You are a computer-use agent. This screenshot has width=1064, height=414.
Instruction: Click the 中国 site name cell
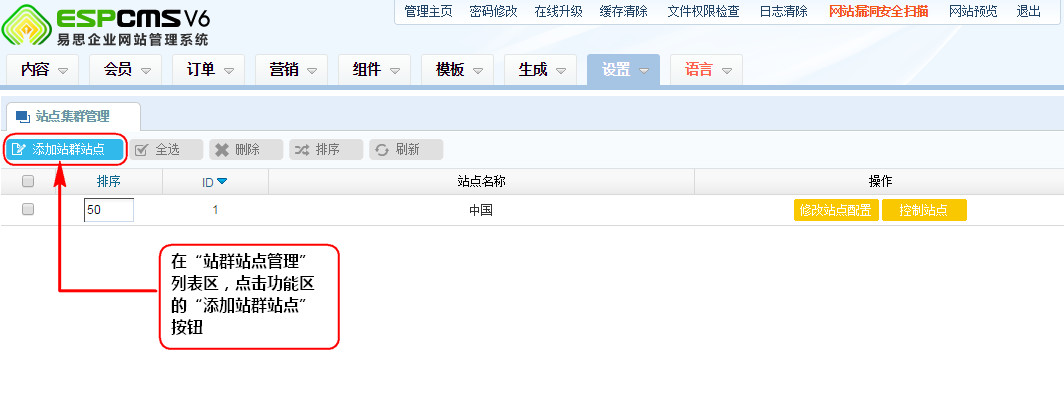pyautogui.click(x=480, y=210)
